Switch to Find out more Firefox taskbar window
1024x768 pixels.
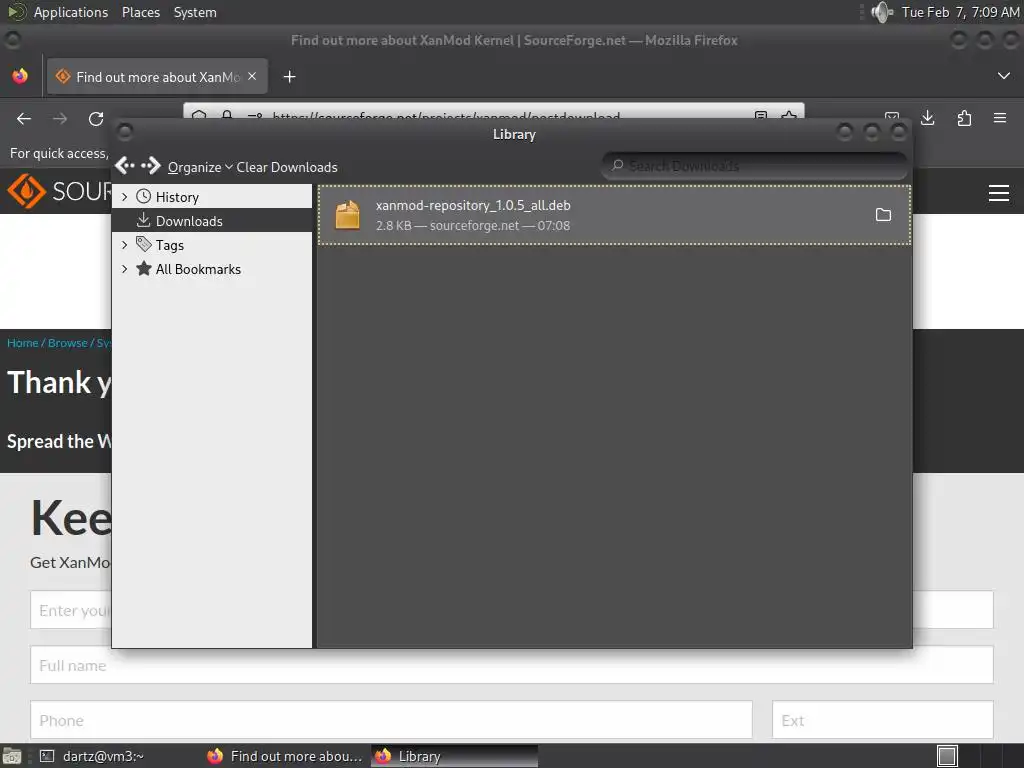285,756
